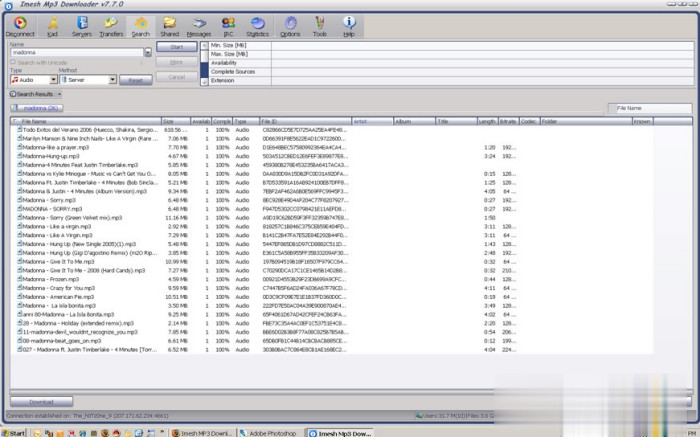Click the filter list scroll-down arrow
This screenshot has height=437, width=700.
[x=204, y=82]
